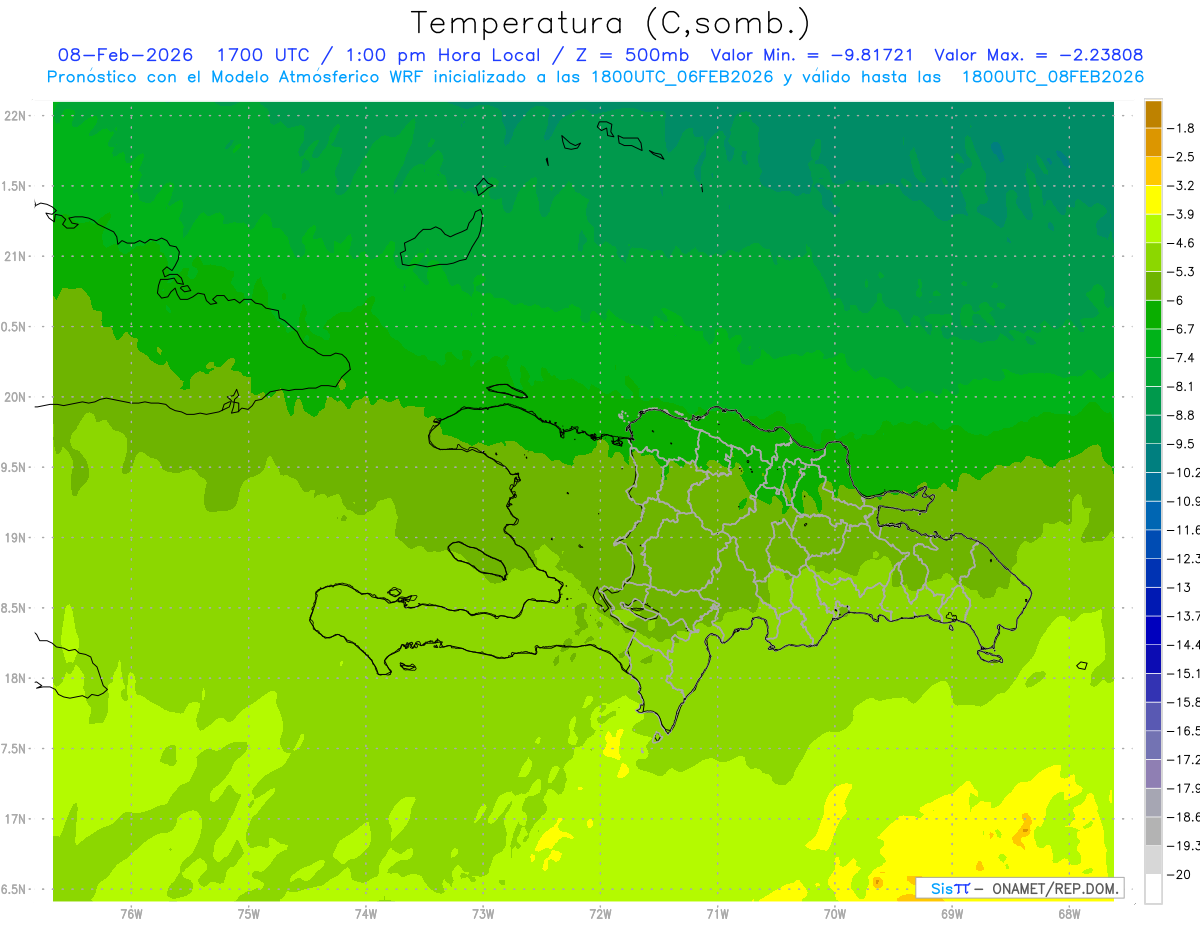Select the '08-Feb-2026' date text

(x=126, y=55)
